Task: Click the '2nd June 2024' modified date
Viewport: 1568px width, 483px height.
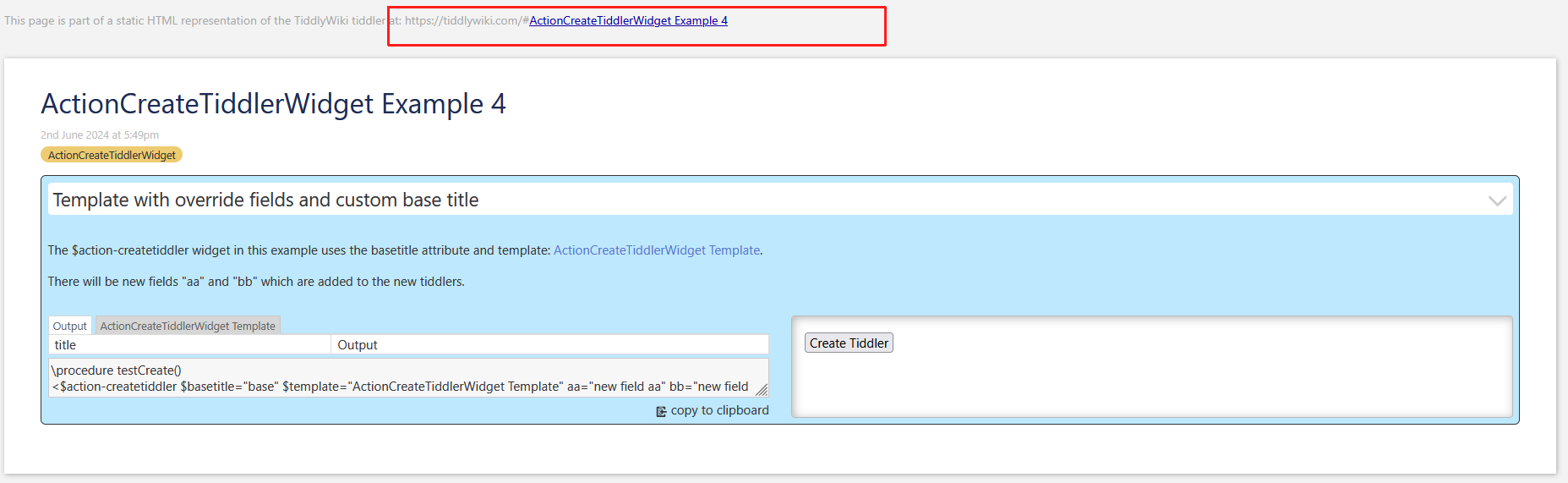Action: pos(100,134)
